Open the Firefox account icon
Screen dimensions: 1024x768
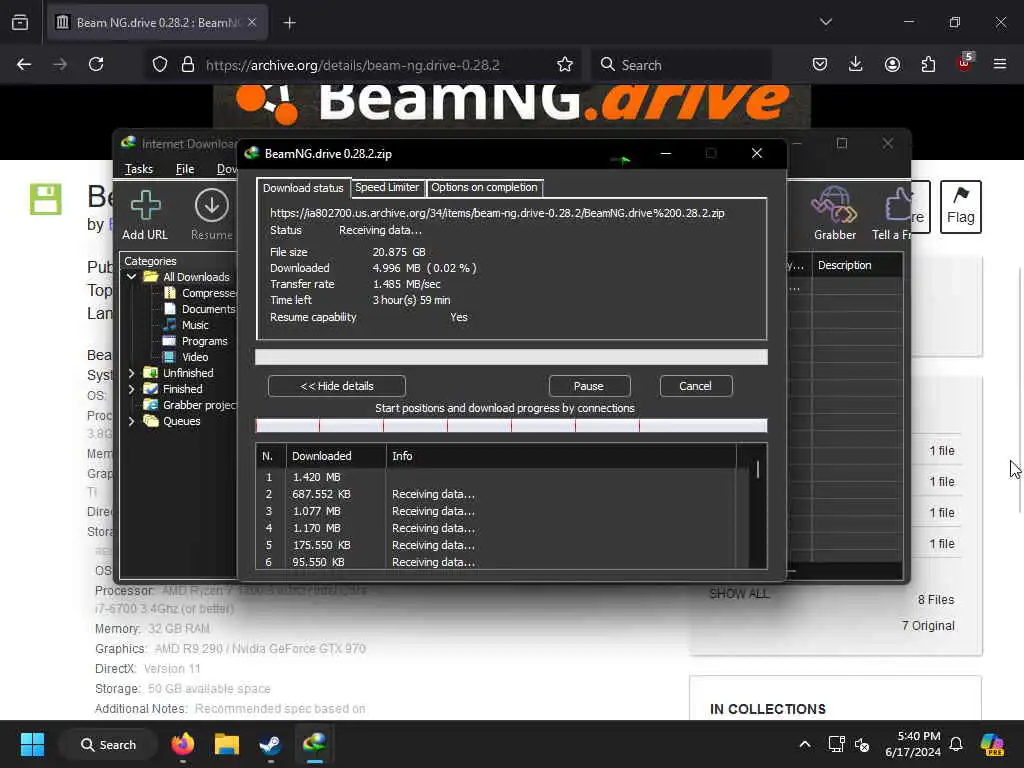tap(892, 64)
